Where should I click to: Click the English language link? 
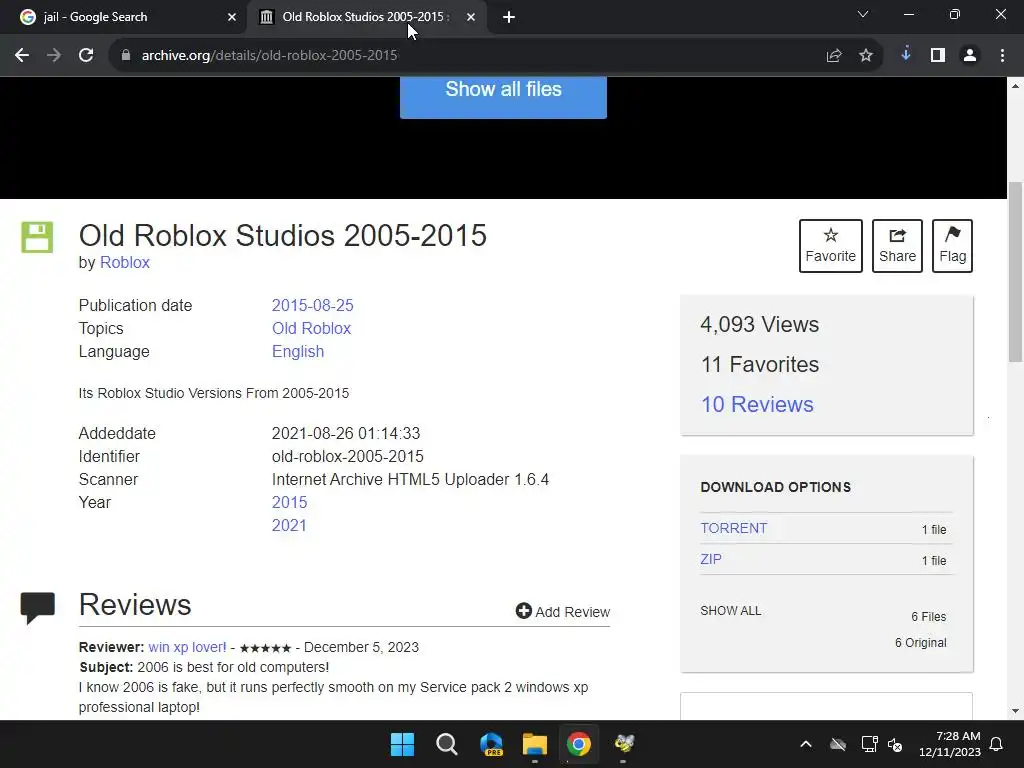pos(298,351)
